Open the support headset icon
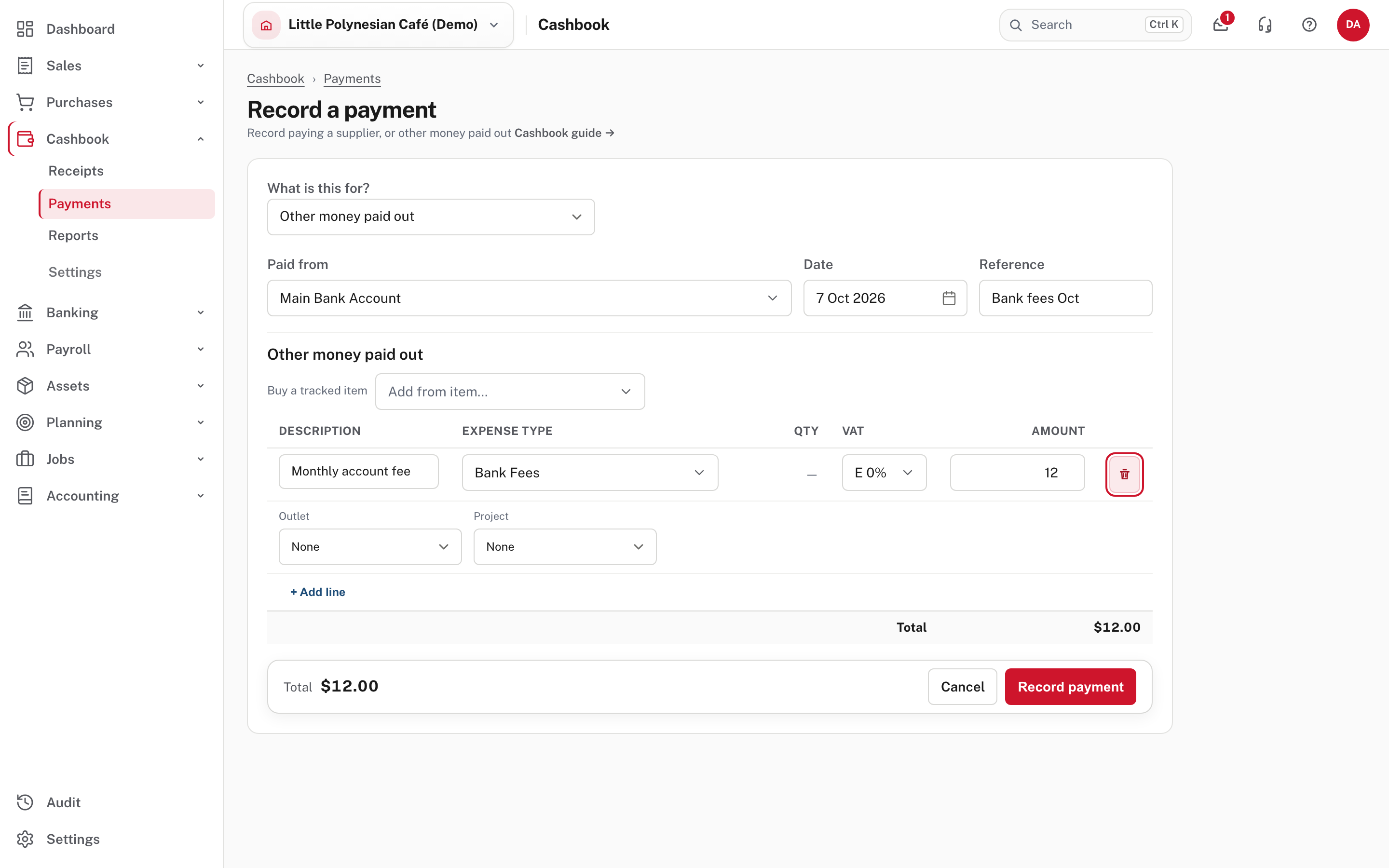This screenshot has width=1389, height=868. pos(1265,25)
